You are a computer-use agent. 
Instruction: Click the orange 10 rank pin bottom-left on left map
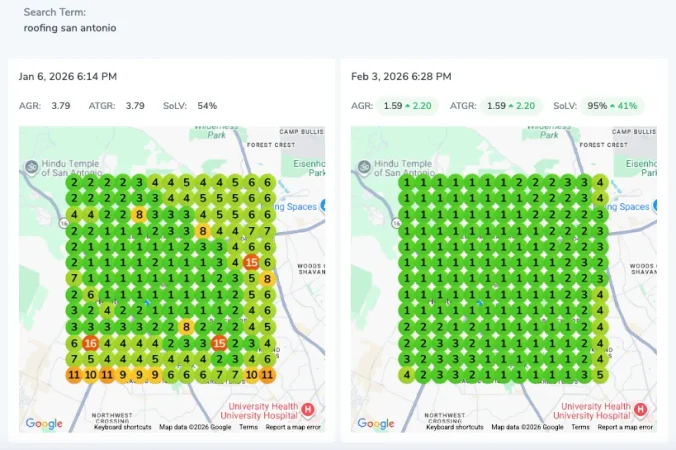click(90, 375)
